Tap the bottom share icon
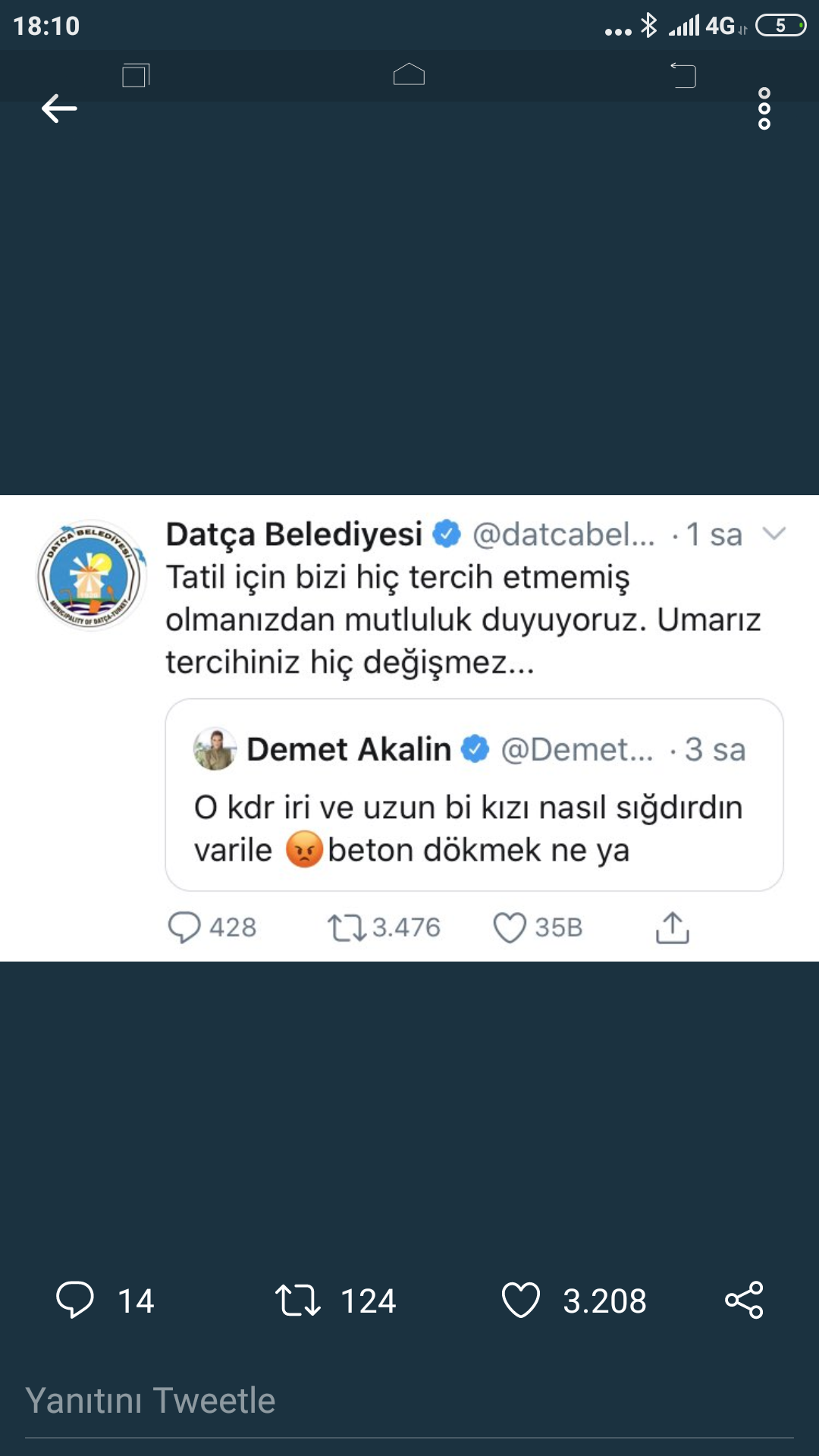 [x=744, y=1300]
